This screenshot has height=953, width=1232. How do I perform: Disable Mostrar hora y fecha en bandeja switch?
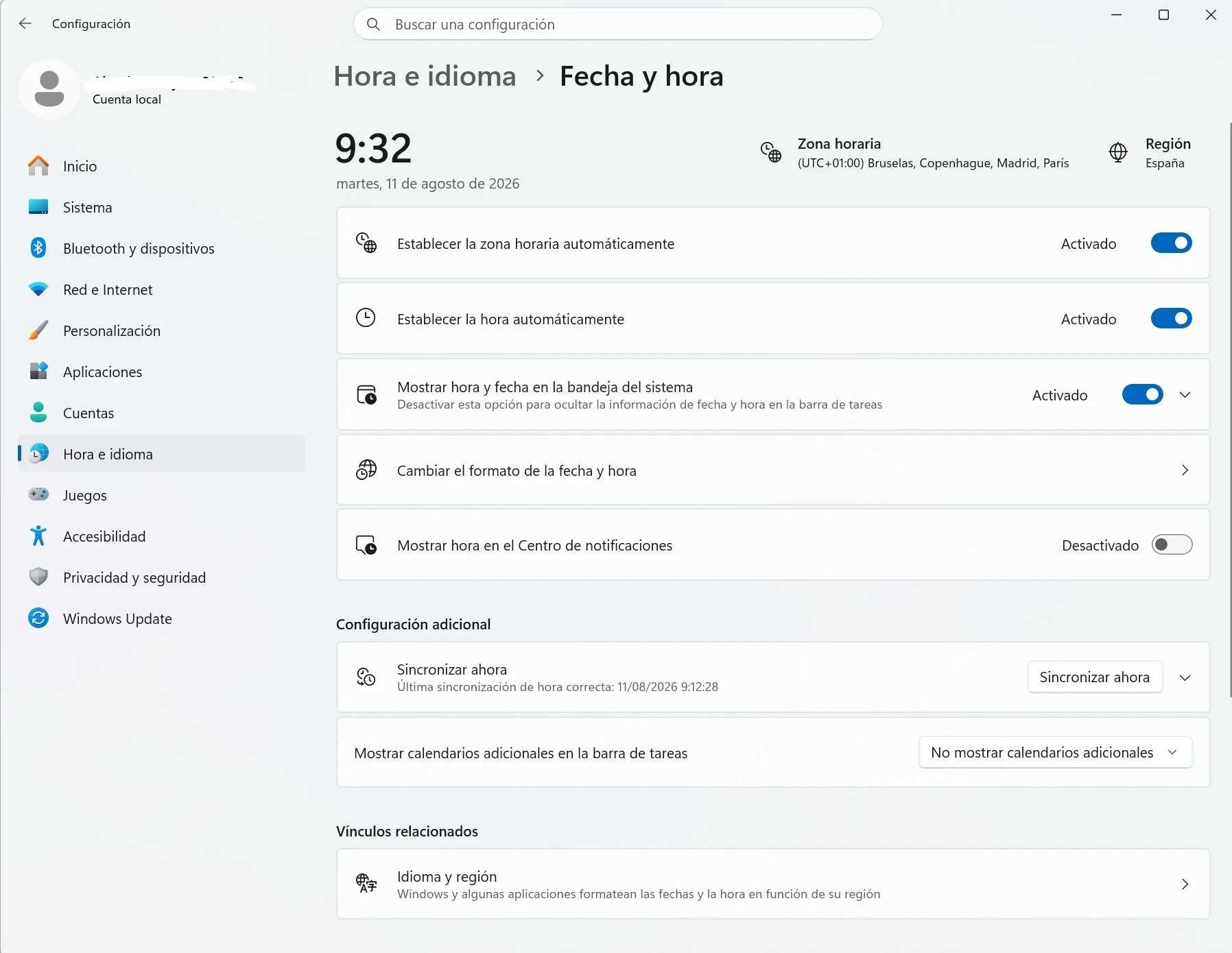1143,395
